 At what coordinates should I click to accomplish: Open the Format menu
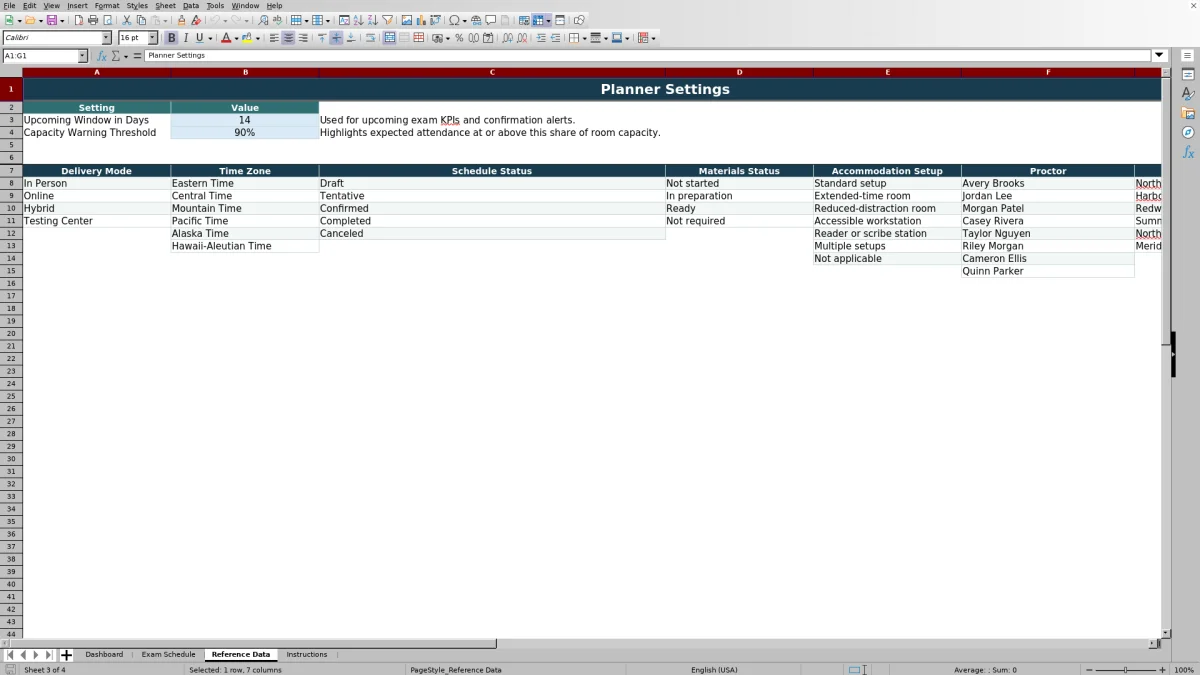pos(107,6)
